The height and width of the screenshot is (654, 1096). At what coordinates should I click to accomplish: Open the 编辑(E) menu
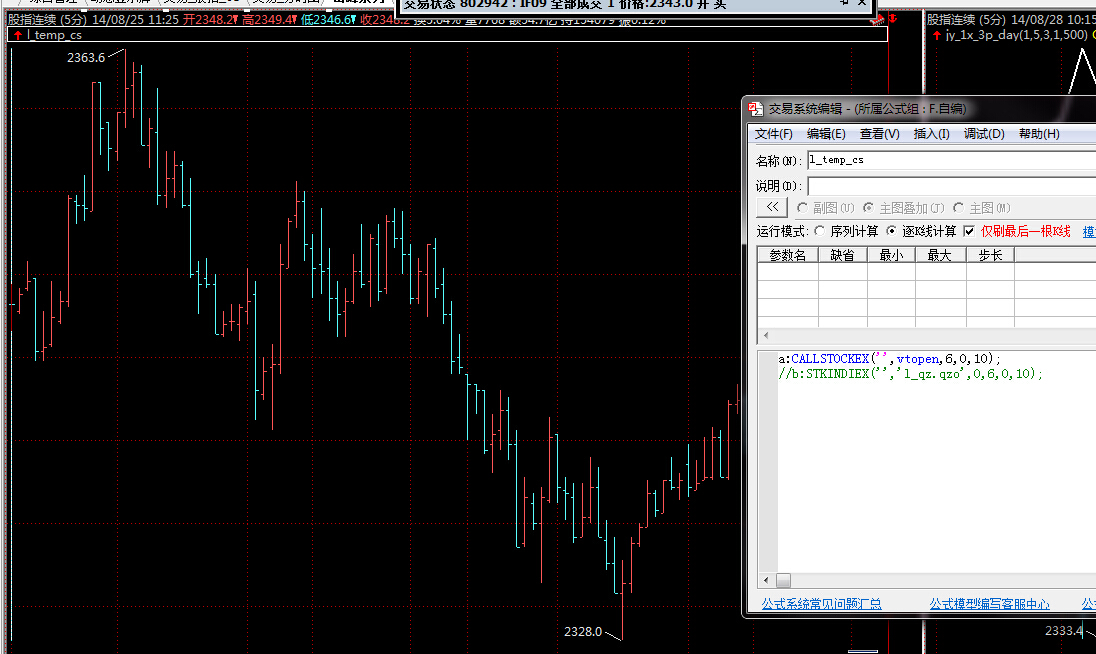point(825,133)
